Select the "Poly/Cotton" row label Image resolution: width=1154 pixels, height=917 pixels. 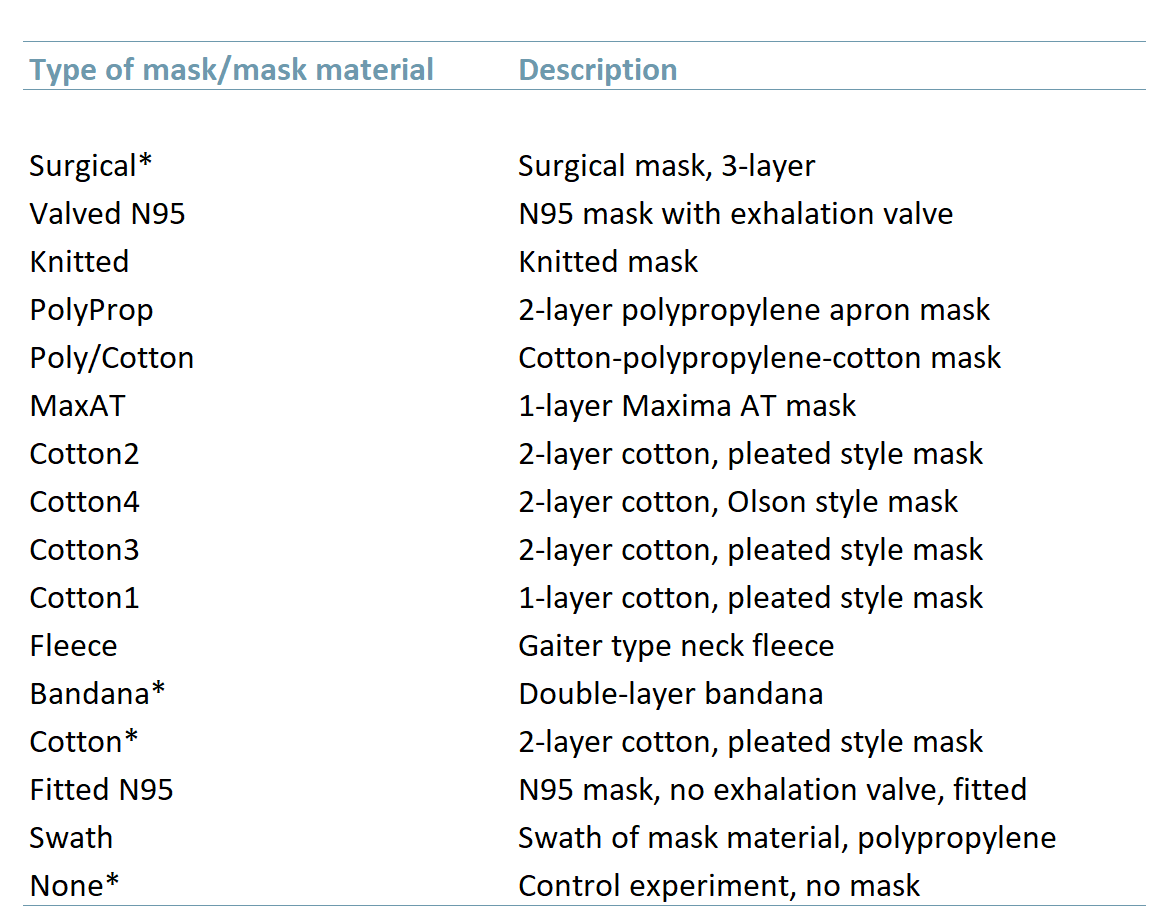[112, 357]
